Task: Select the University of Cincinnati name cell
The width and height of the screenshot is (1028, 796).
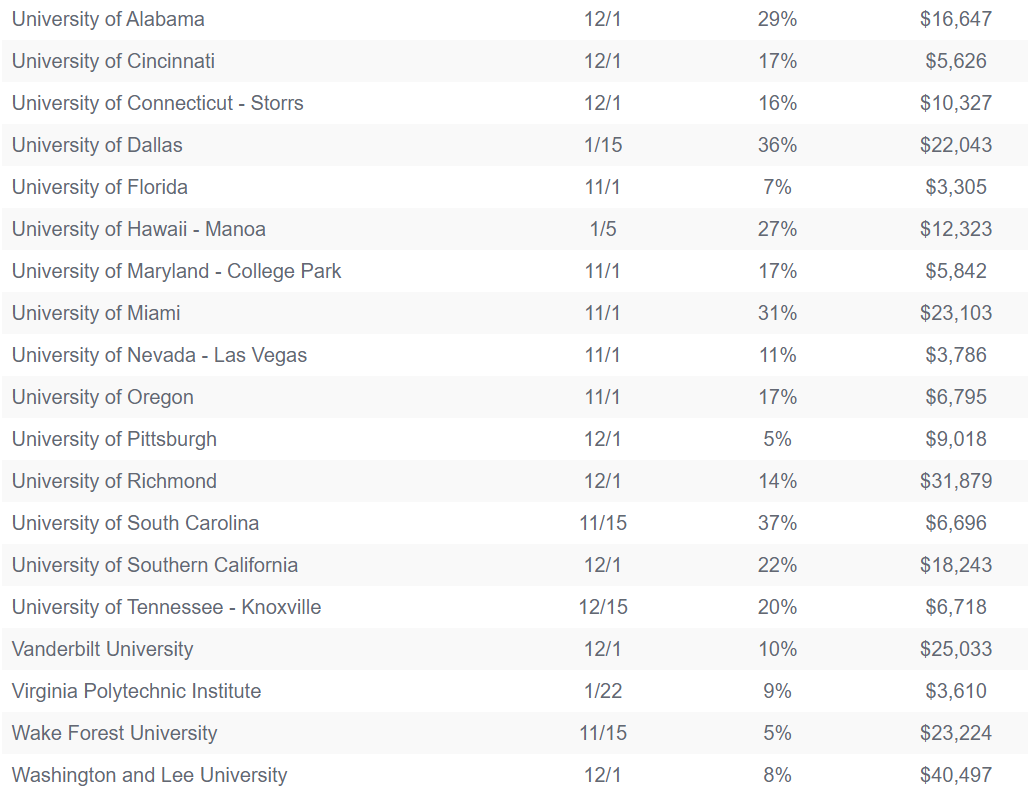Action: 113,61
